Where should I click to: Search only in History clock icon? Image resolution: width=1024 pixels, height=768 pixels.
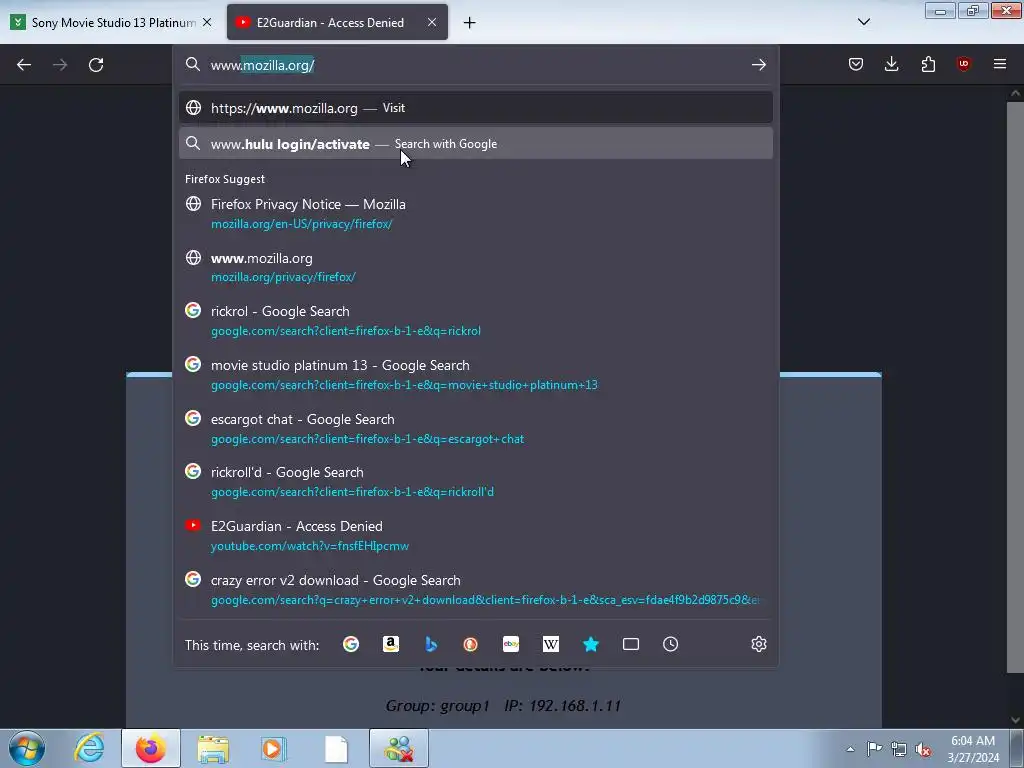click(x=671, y=645)
